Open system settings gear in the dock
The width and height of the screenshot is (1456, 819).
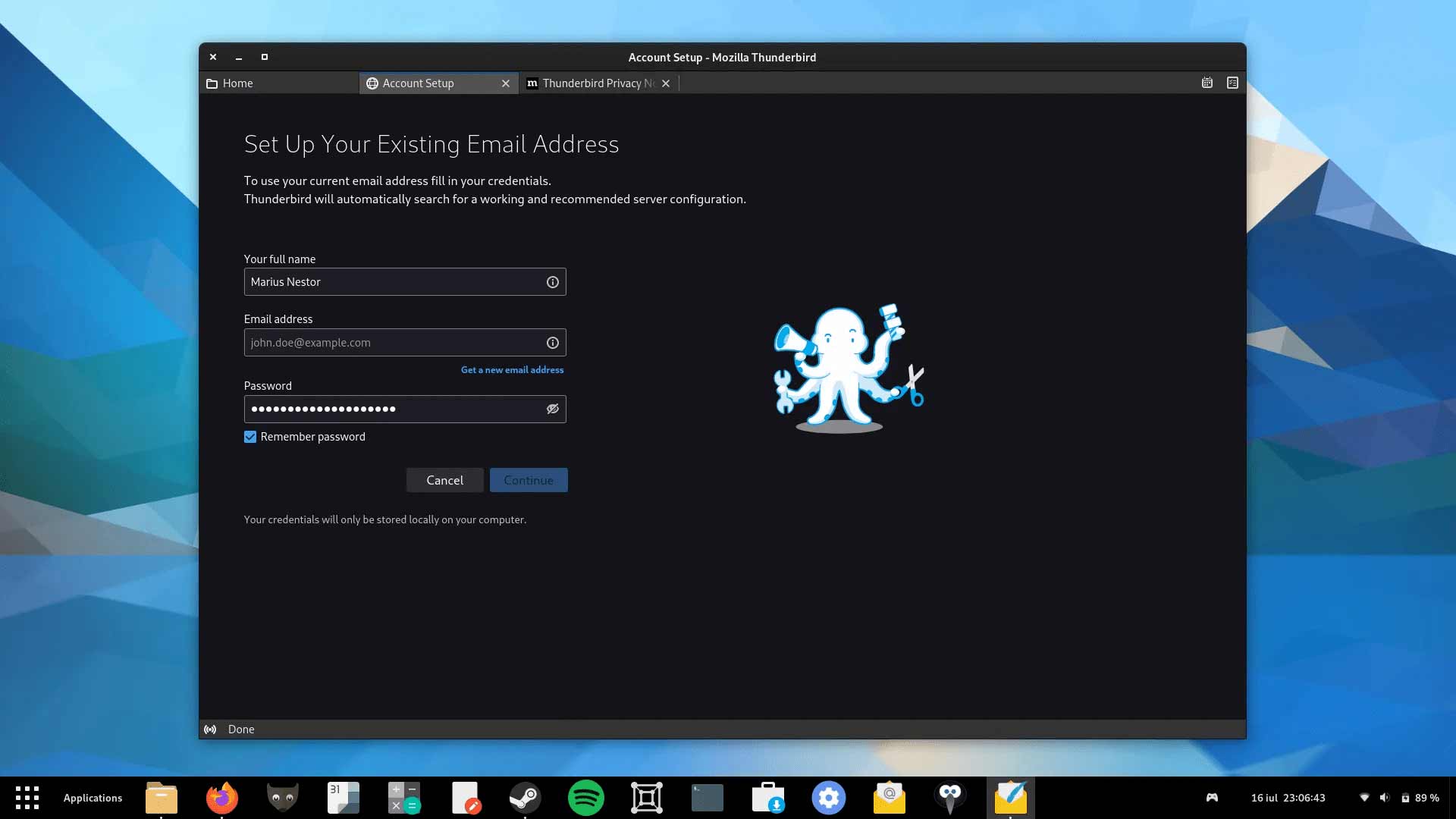click(829, 798)
